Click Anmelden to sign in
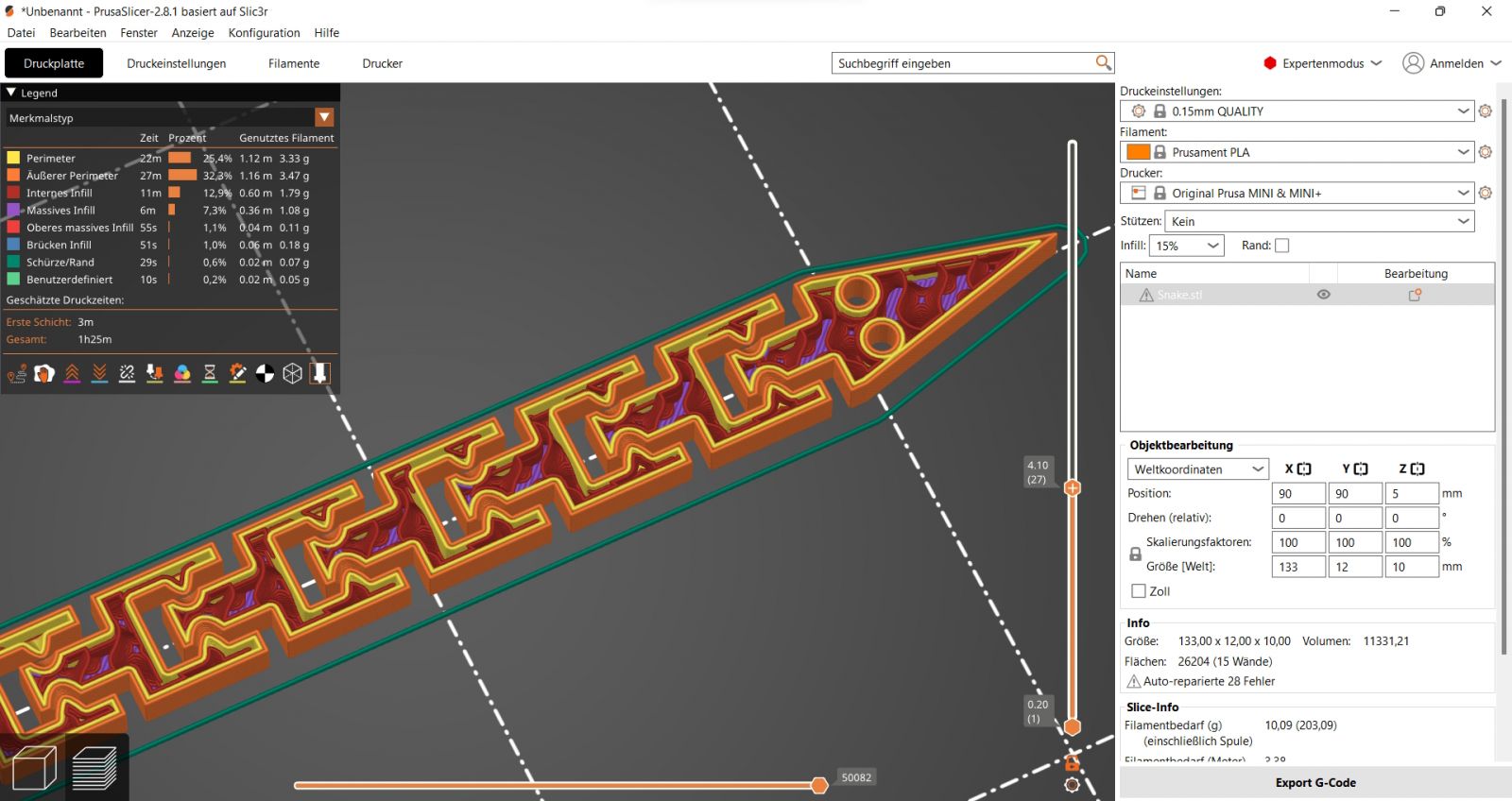Image resolution: width=1512 pixels, height=801 pixels. pyautogui.click(x=1452, y=63)
